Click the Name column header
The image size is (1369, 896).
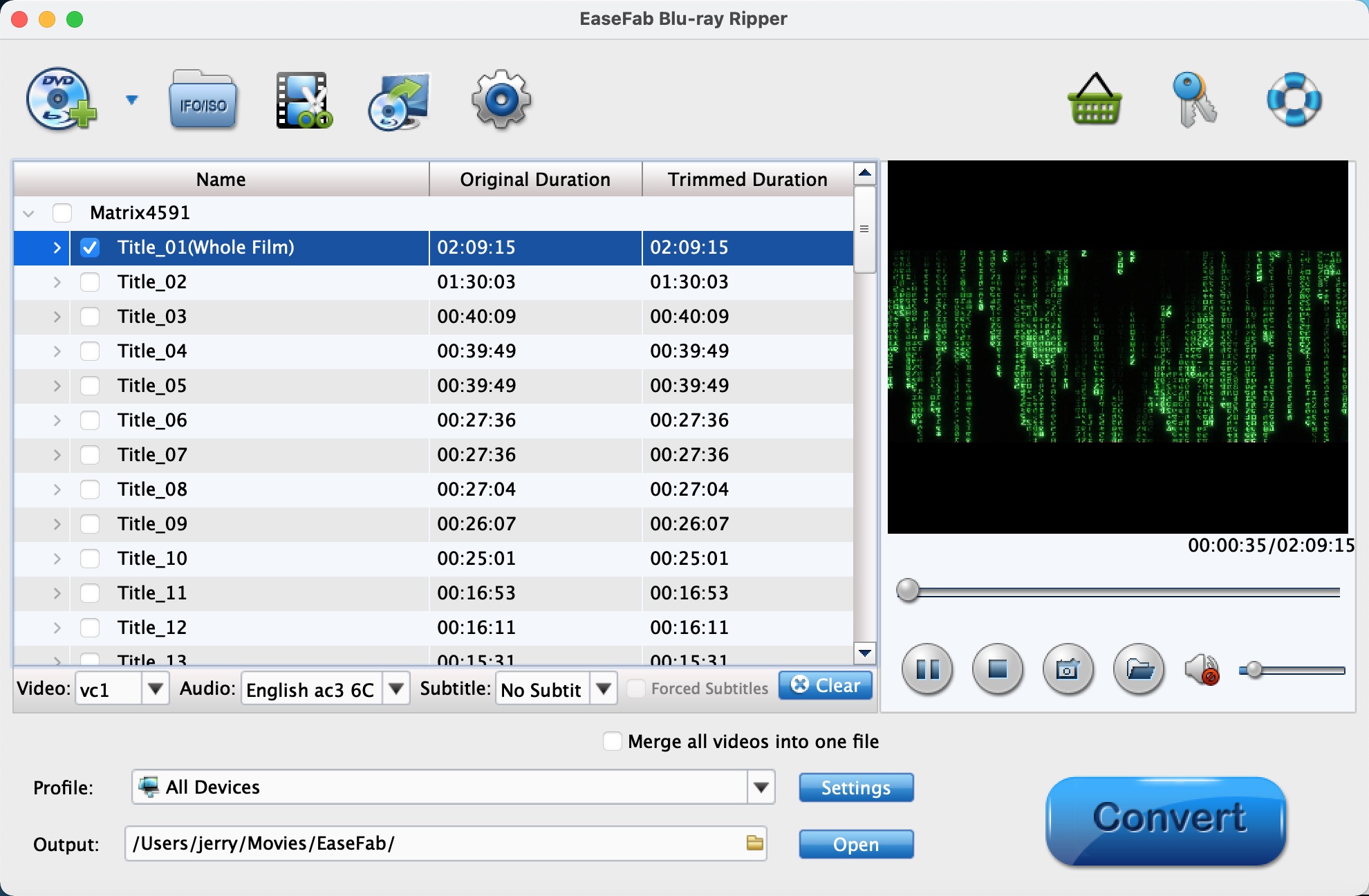click(x=221, y=179)
